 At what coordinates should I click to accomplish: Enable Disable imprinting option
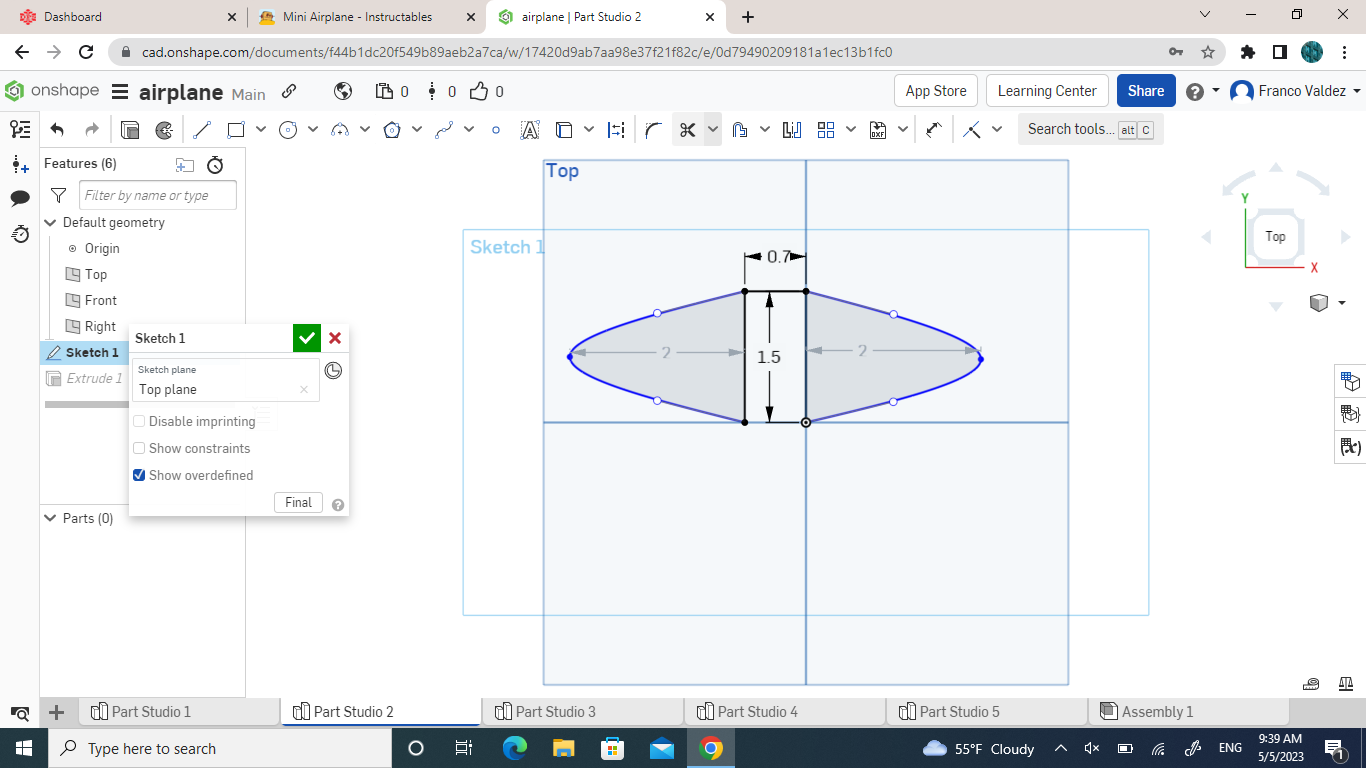click(x=138, y=421)
